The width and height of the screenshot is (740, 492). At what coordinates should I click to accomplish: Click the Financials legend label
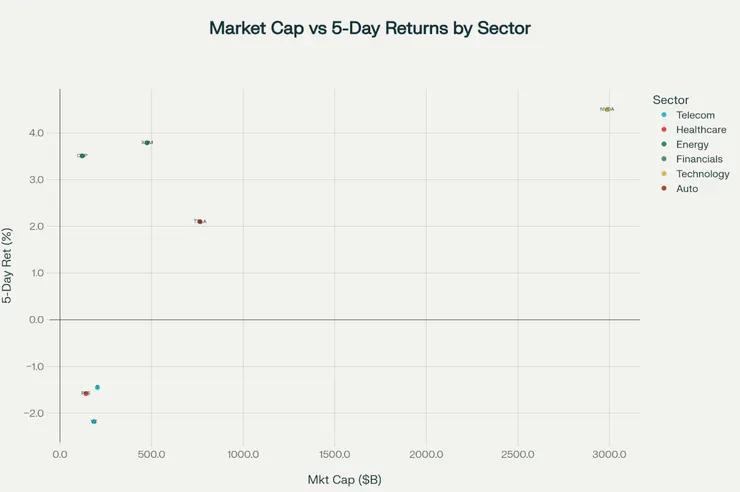tap(699, 159)
